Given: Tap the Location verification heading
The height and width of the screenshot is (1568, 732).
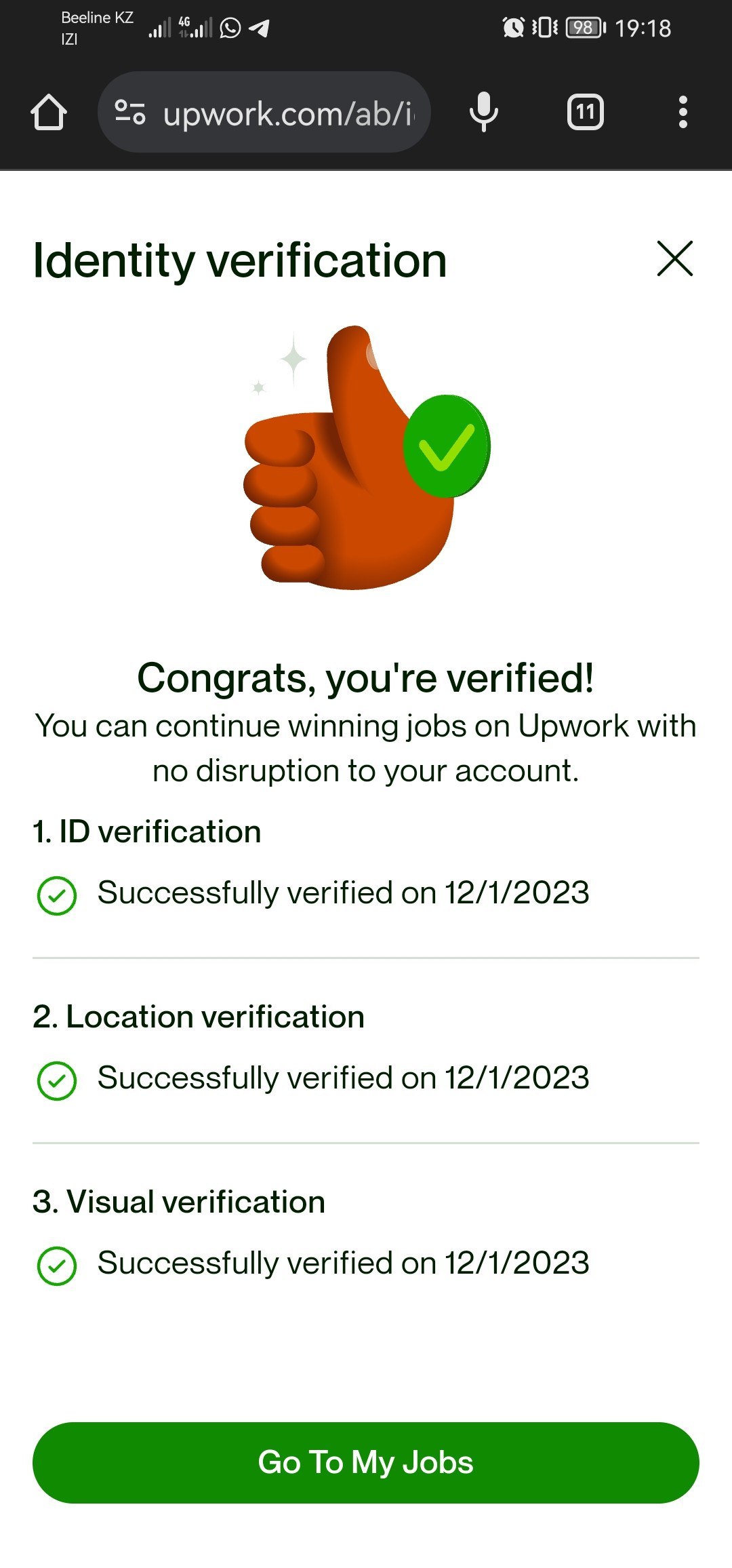Looking at the screenshot, I should click(199, 1017).
